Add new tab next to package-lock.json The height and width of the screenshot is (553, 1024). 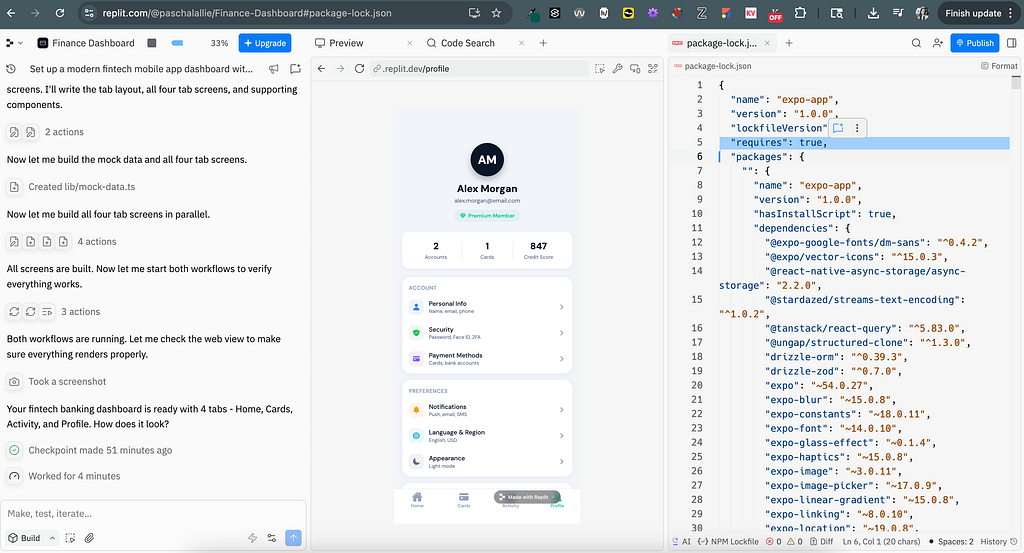(x=789, y=43)
